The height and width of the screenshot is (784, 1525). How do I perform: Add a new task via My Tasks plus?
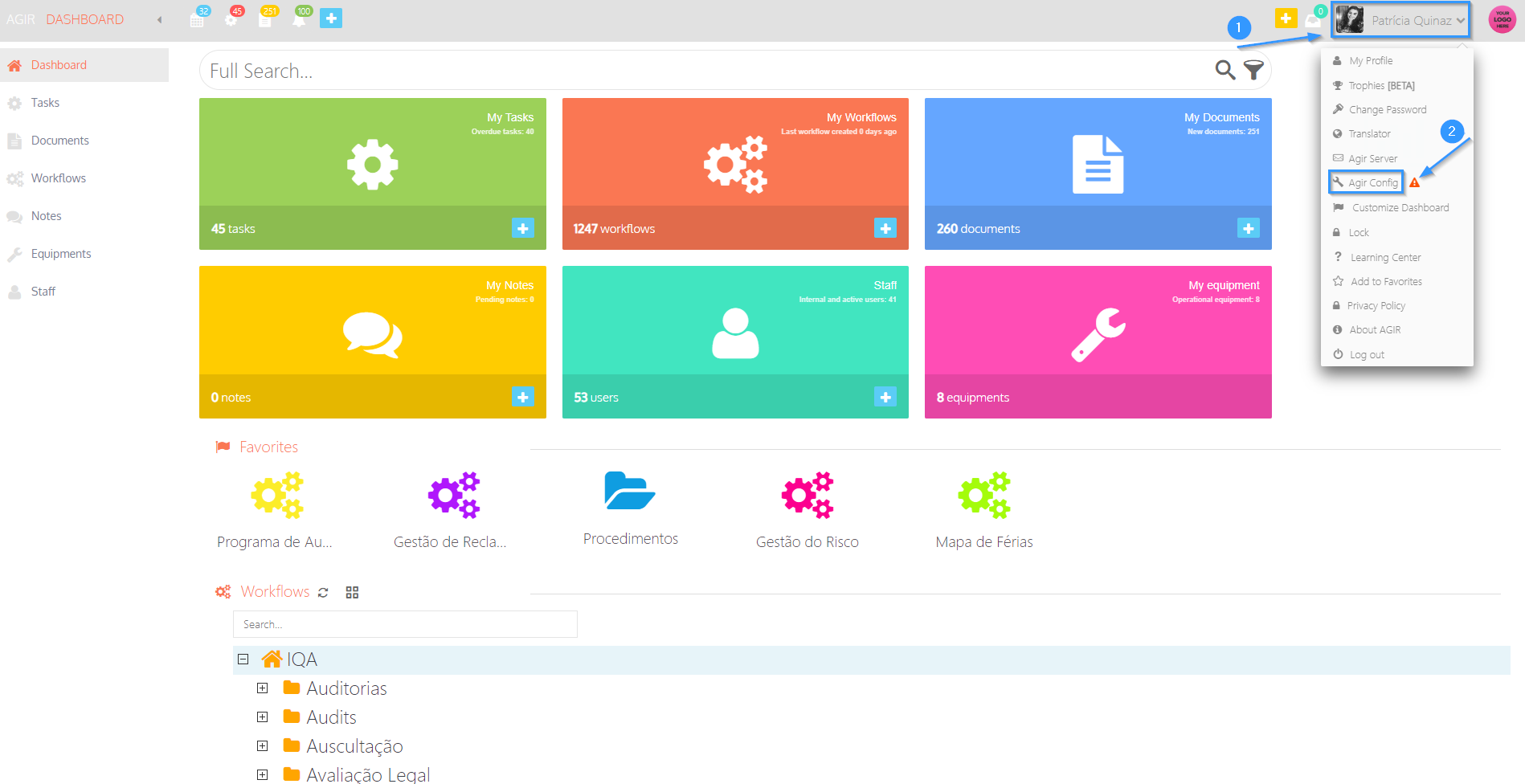tap(523, 228)
